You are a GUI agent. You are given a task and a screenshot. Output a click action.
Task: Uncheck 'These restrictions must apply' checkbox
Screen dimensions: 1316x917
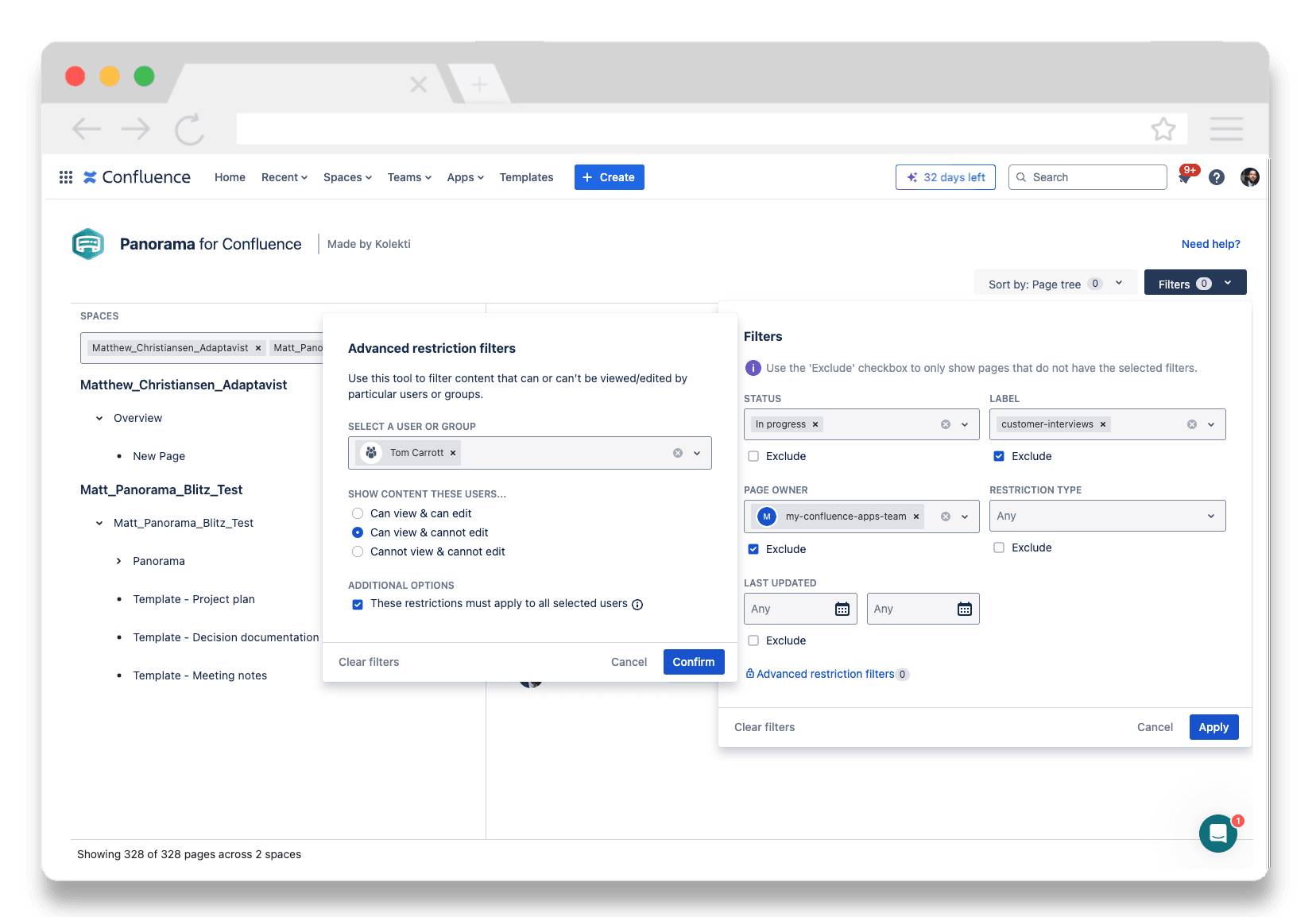pos(358,605)
